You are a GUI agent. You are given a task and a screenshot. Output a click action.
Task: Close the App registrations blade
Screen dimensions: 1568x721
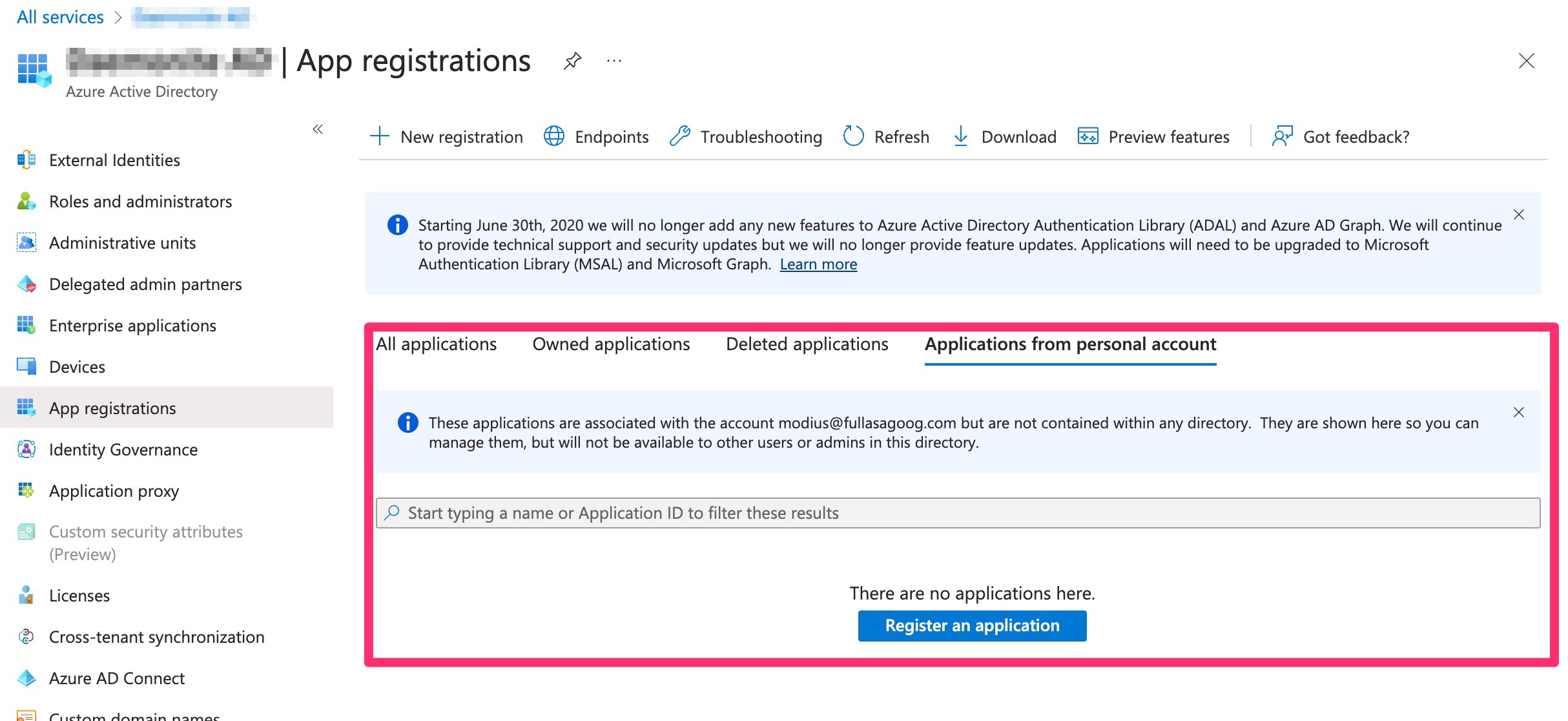tap(1527, 61)
